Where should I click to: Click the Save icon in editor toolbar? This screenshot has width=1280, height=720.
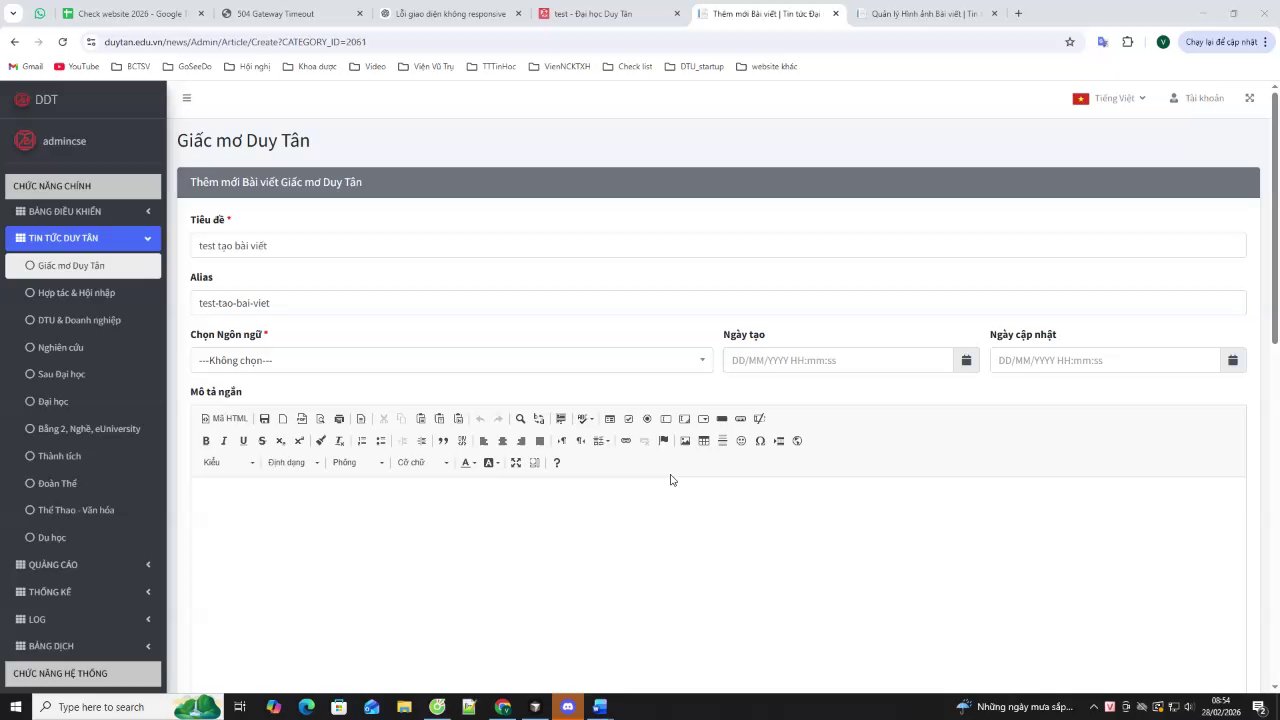tap(265, 419)
